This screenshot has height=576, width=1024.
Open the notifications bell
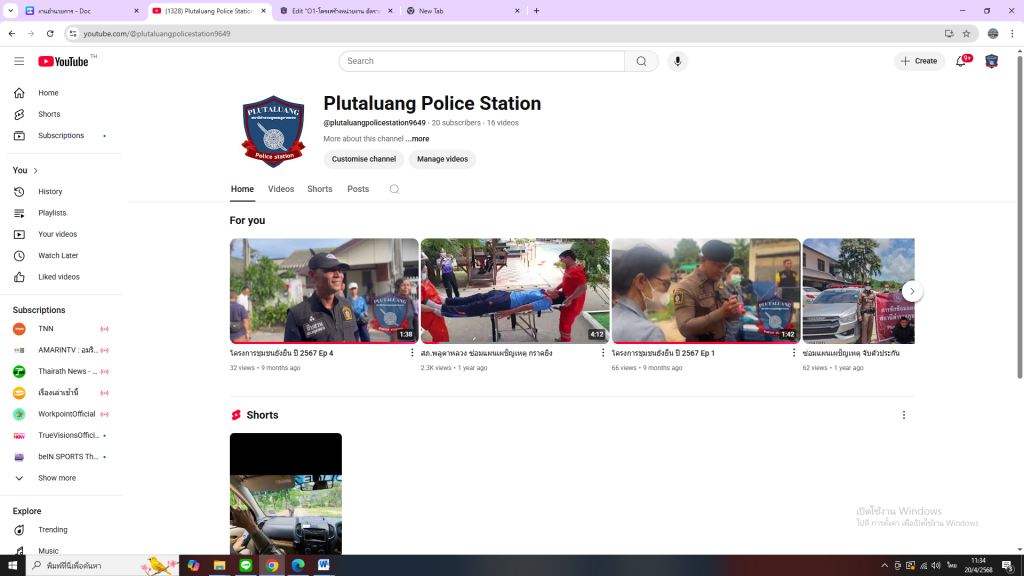pyautogui.click(x=961, y=61)
